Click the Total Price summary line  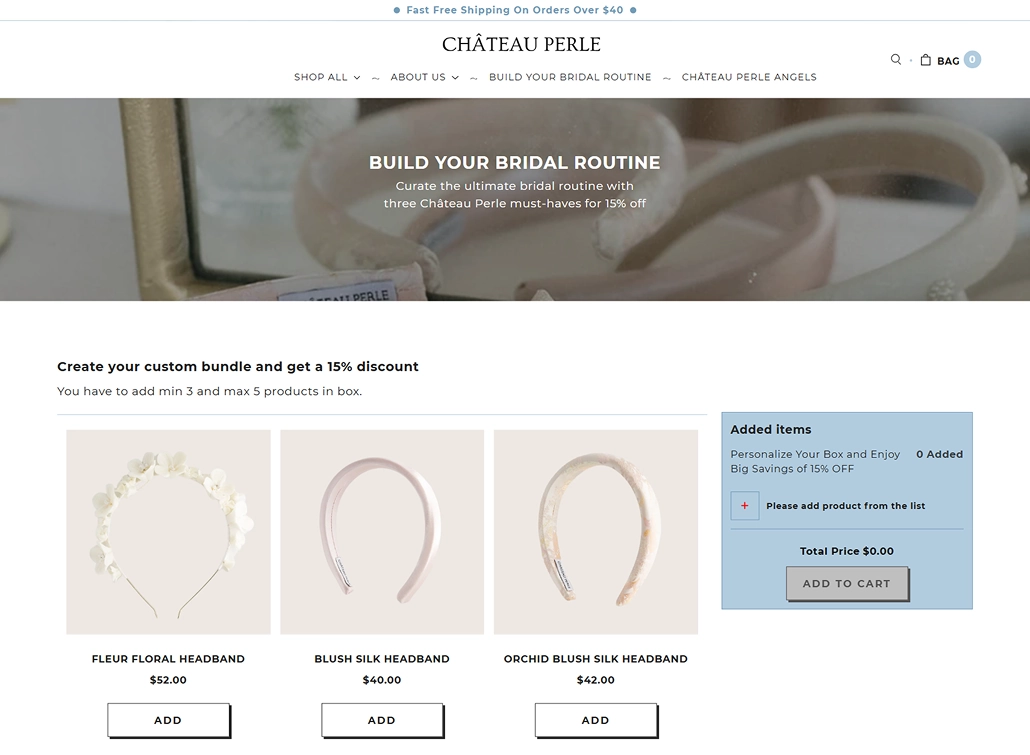(x=846, y=551)
